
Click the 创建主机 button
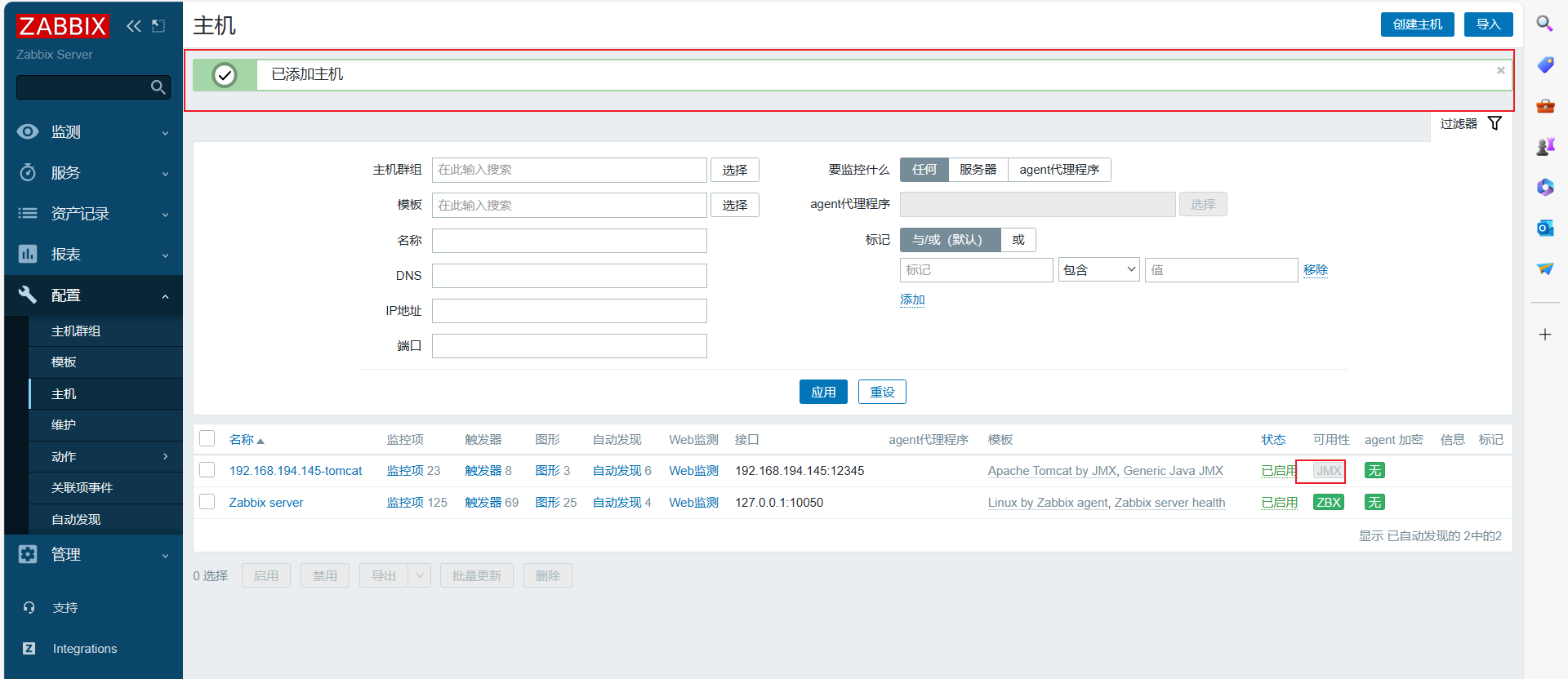point(1418,24)
